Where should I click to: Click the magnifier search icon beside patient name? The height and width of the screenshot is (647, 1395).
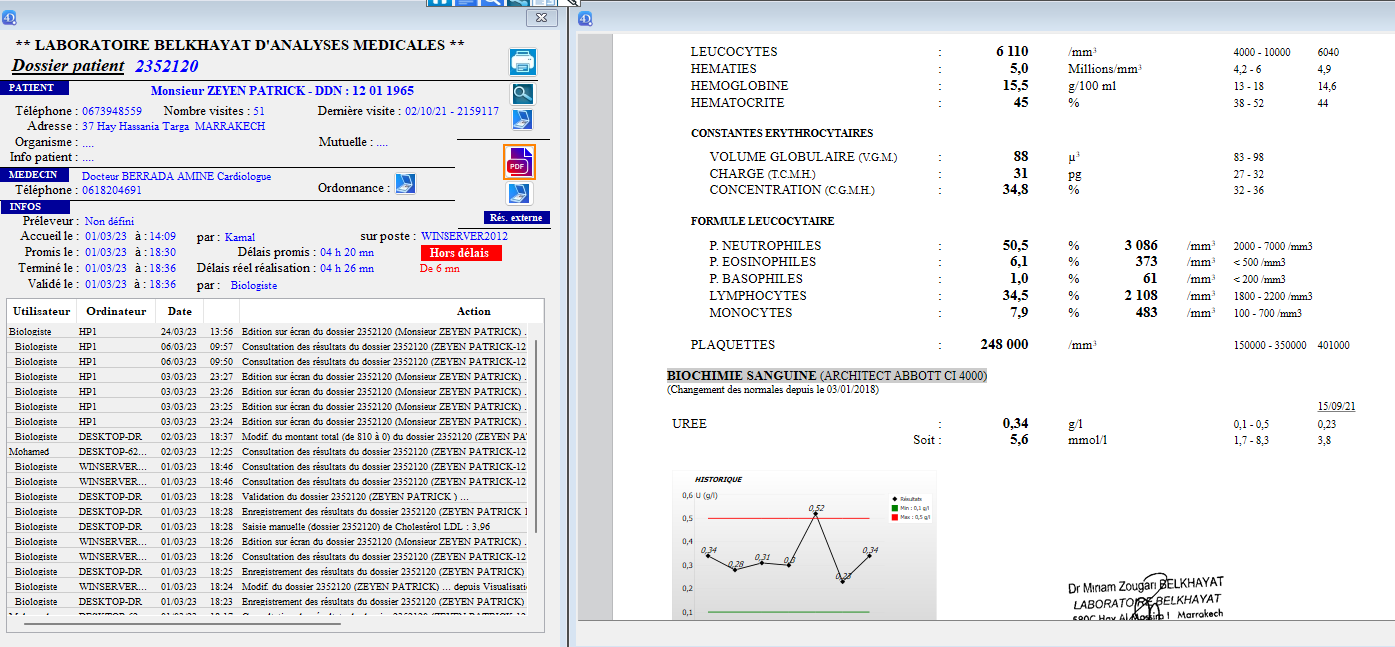pos(522,94)
